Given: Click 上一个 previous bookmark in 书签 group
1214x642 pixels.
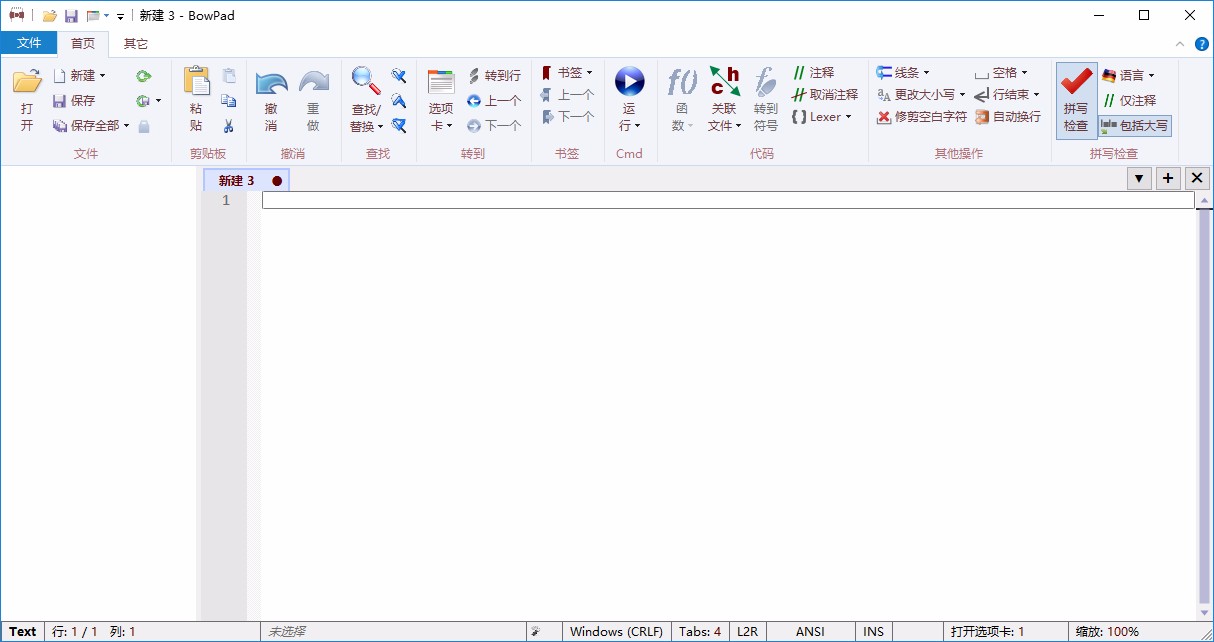Looking at the screenshot, I should click(x=567, y=95).
